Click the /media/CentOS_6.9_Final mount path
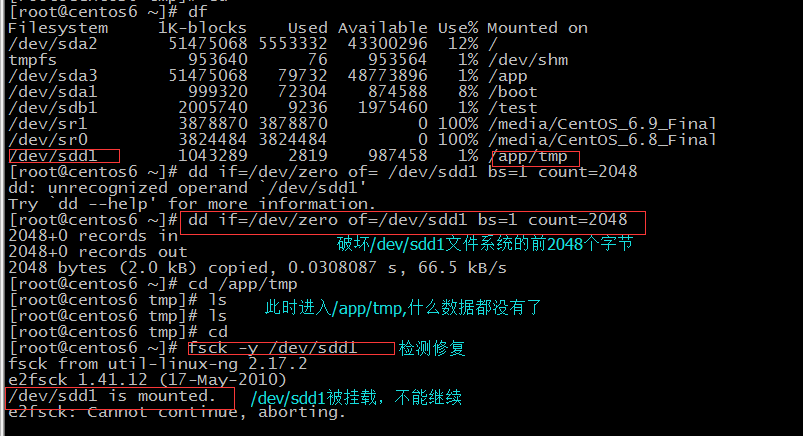803x436 pixels. coord(602,124)
